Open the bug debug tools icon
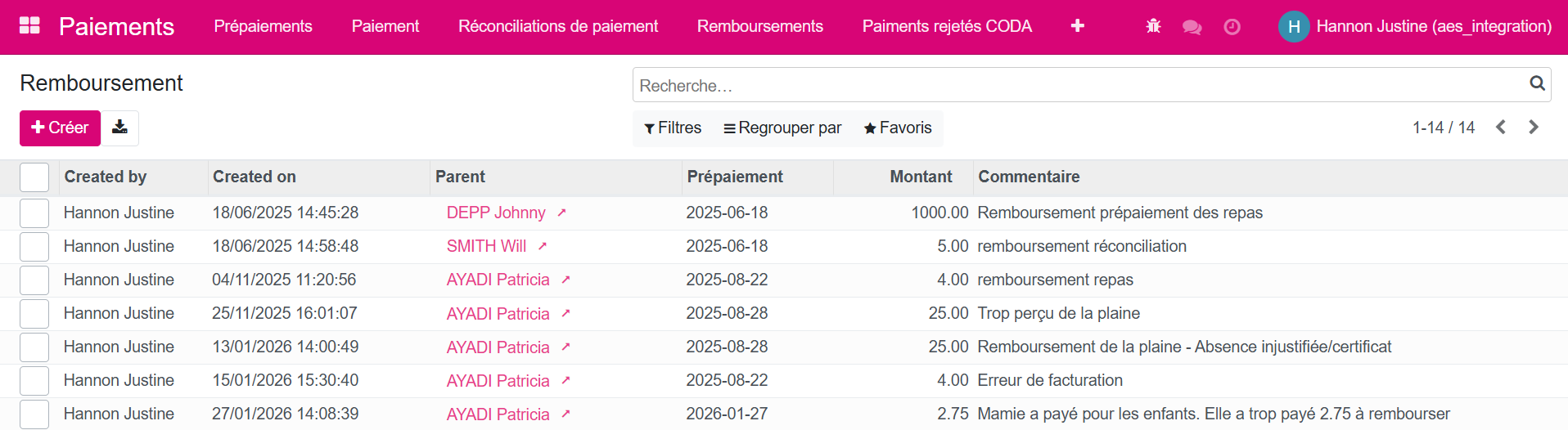Screen dimensions: 1568x430 pos(1153,26)
